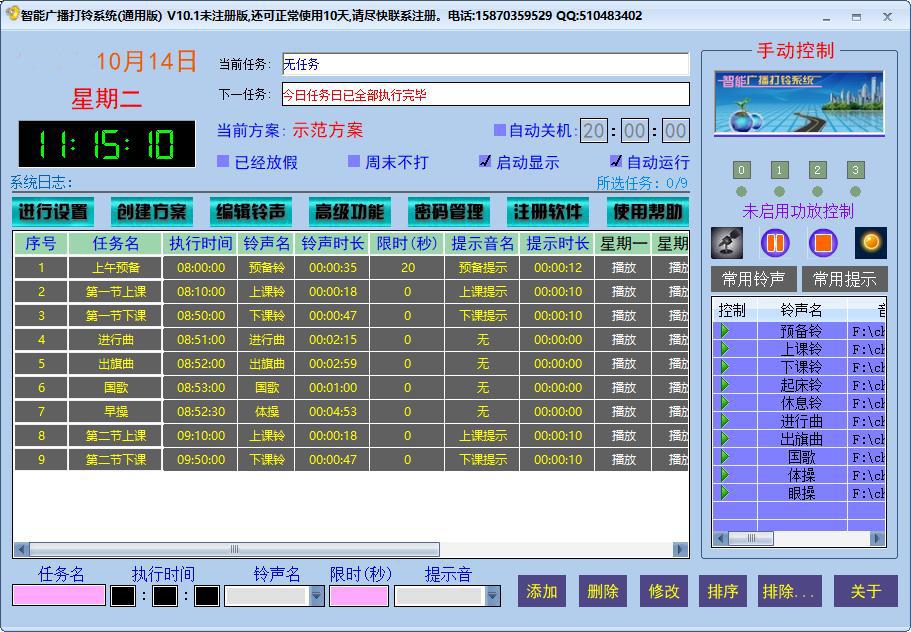Screen dimensions: 911x632
Task: Click the 智能广播打铃系统 banner image
Action: point(799,103)
